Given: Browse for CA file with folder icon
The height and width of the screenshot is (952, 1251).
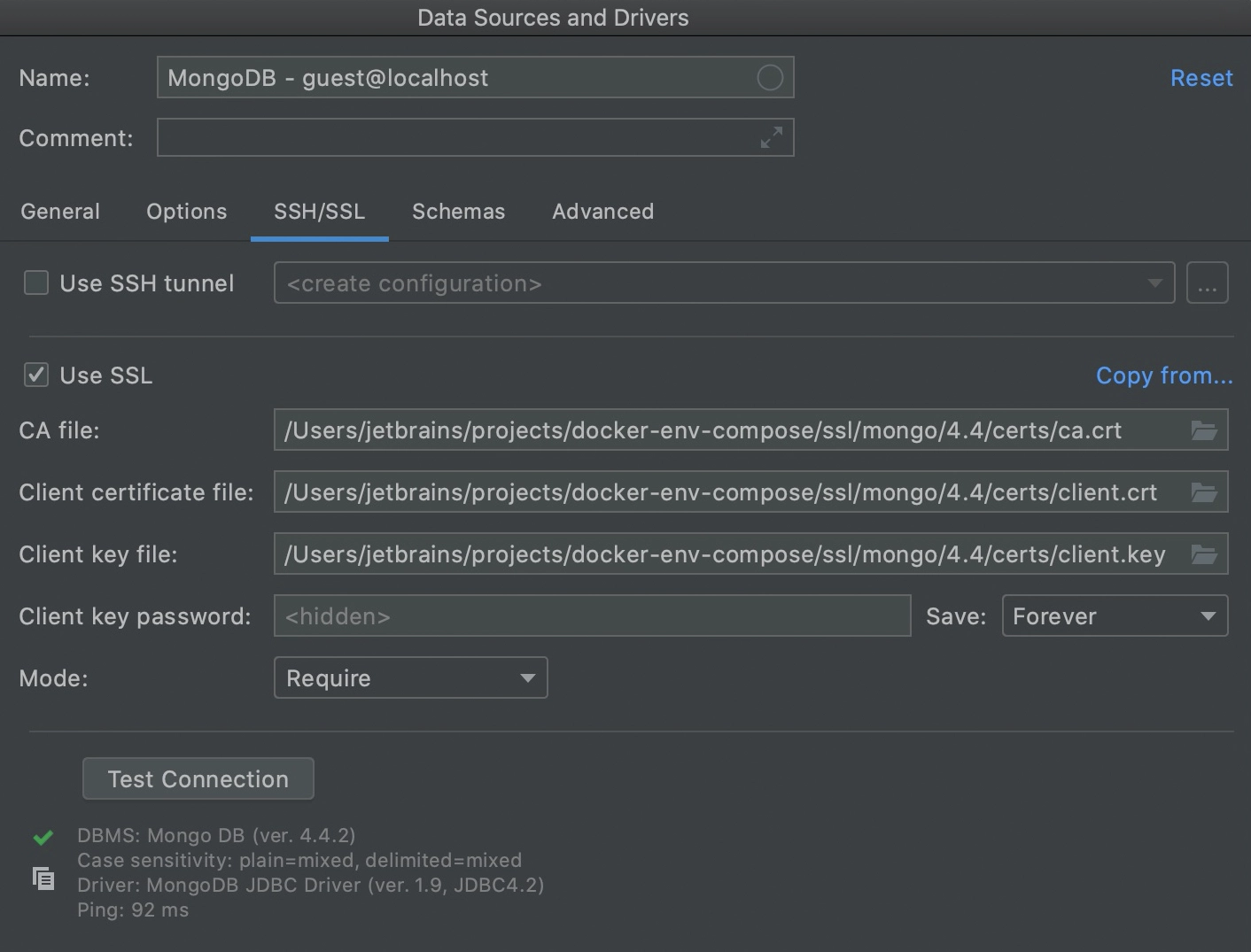Looking at the screenshot, I should 1204,430.
